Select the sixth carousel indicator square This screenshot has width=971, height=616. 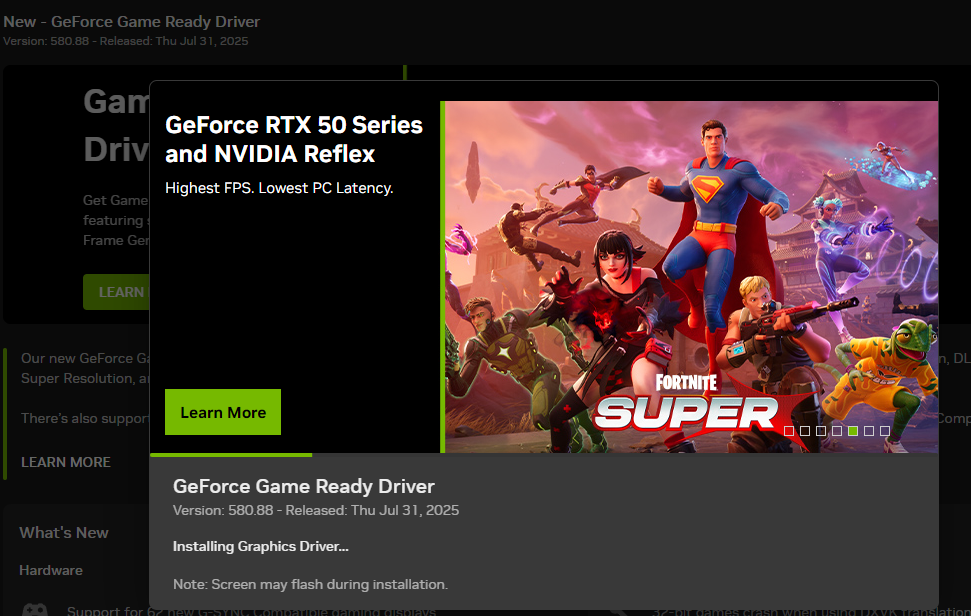869,431
